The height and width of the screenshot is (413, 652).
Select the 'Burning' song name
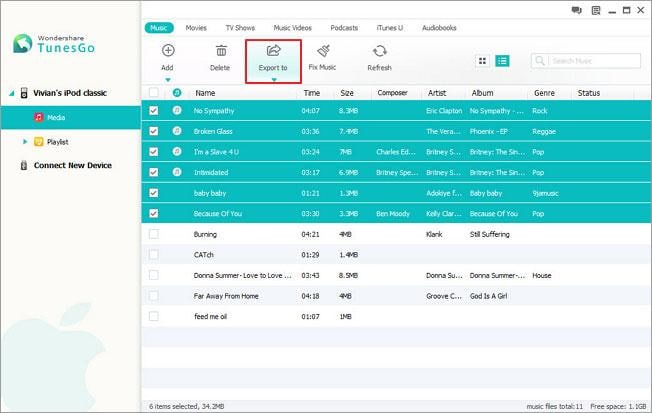click(x=205, y=234)
